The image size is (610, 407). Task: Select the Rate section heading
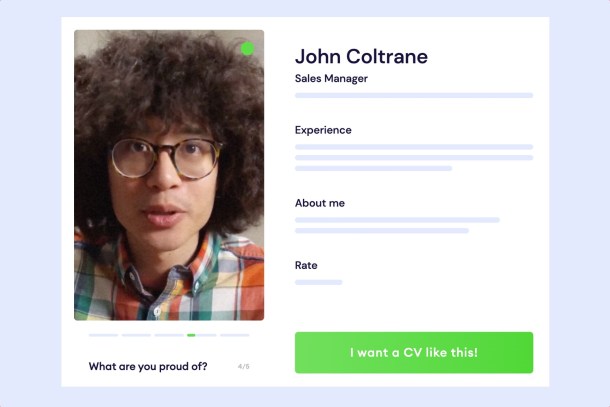point(306,265)
